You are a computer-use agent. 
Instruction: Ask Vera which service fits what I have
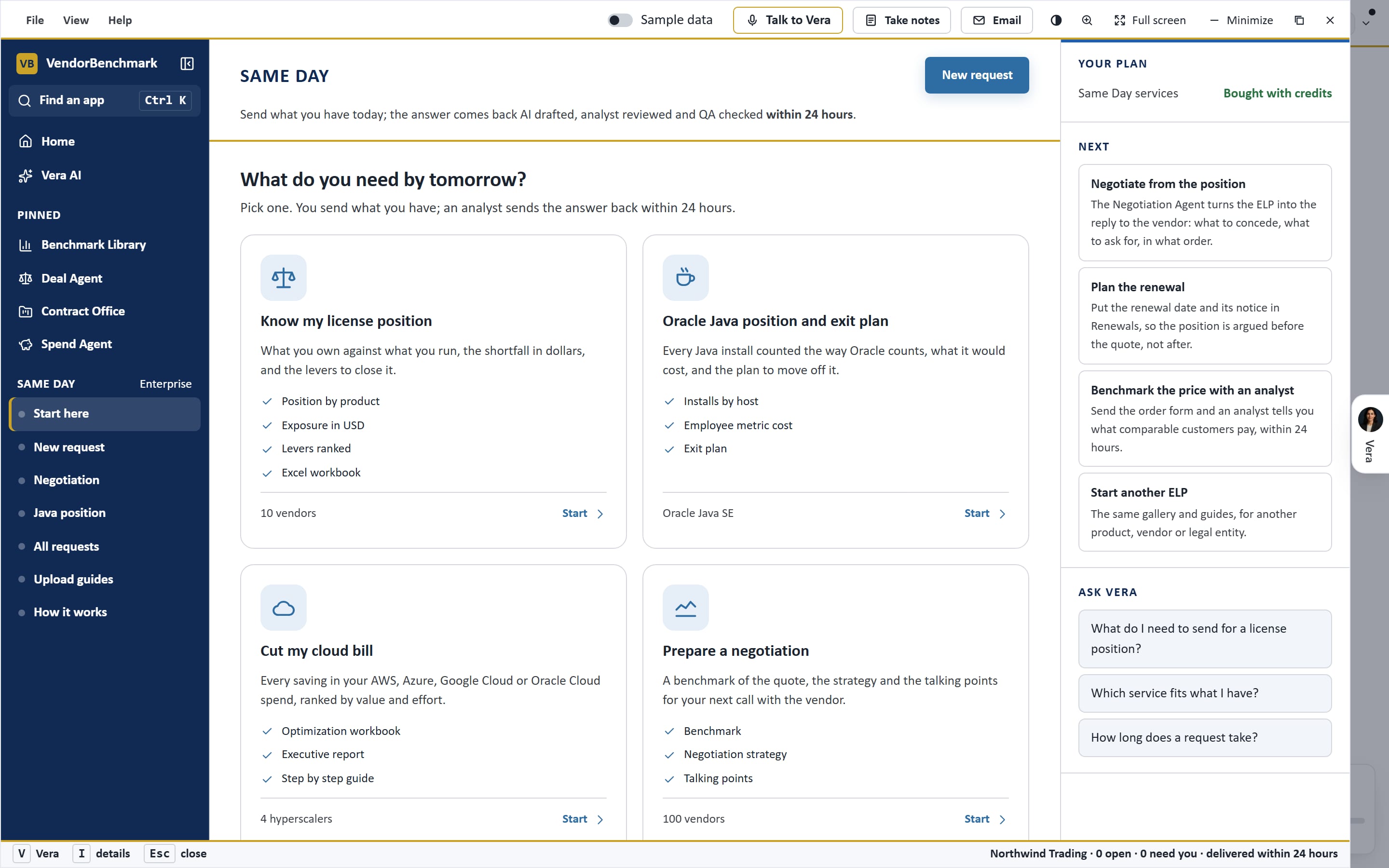(1205, 693)
